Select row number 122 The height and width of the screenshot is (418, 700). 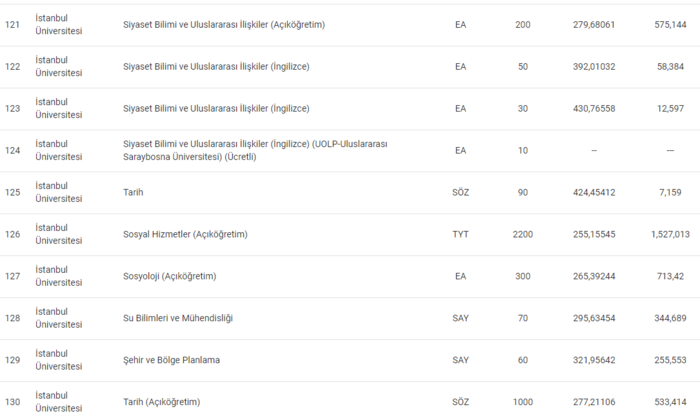(x=13, y=66)
